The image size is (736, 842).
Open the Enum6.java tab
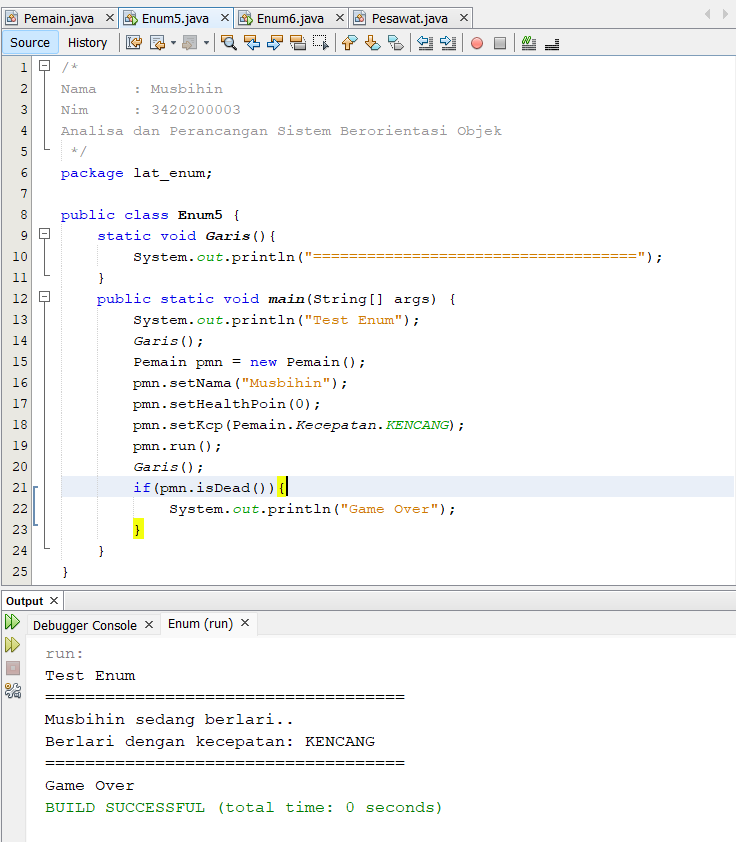[290, 18]
